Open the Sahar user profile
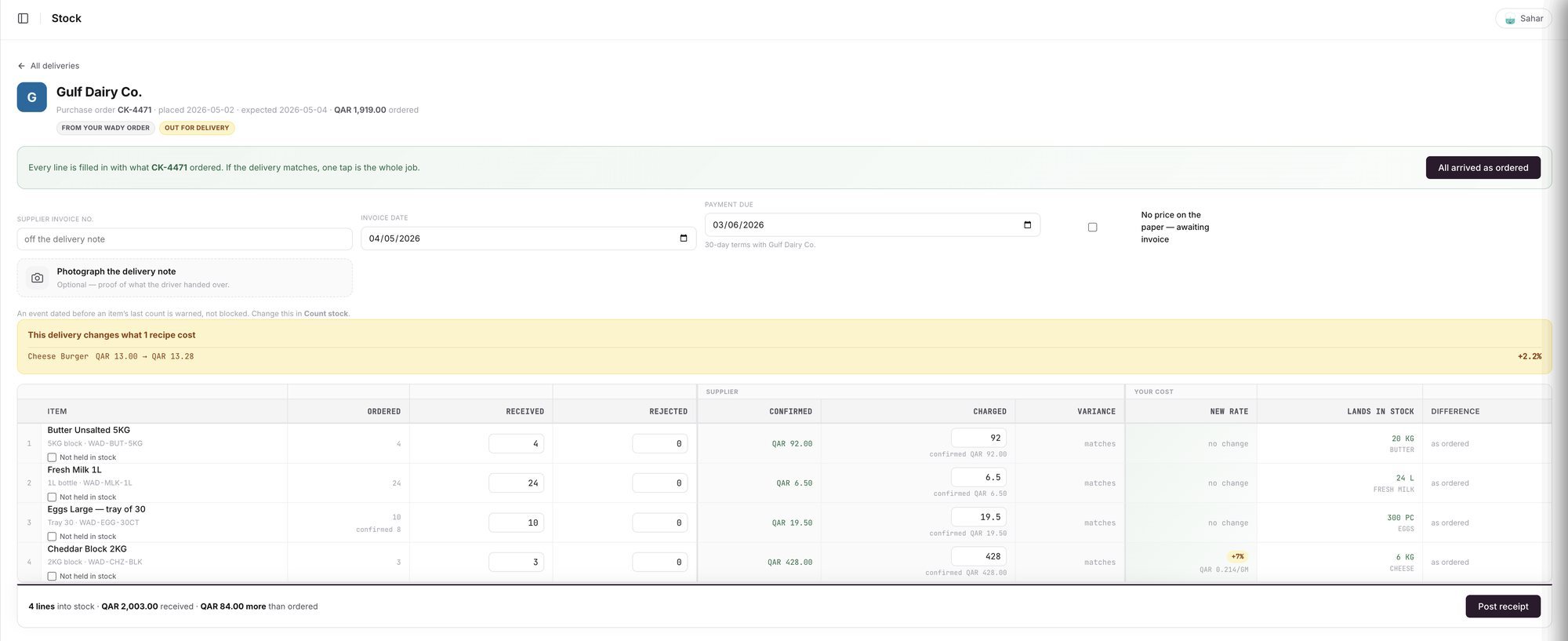The height and width of the screenshot is (641, 1568). [x=1523, y=18]
